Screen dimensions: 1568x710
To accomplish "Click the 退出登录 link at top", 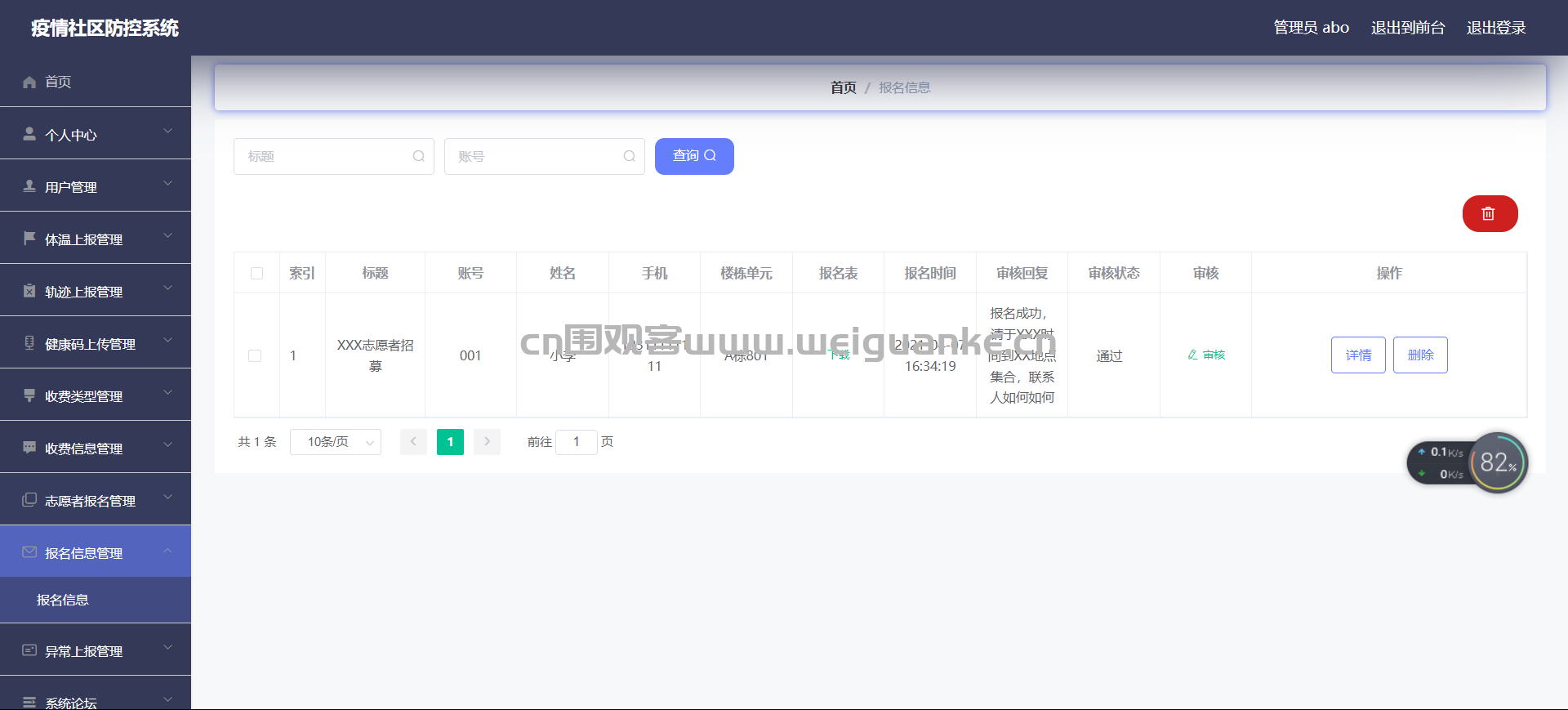I will tap(1496, 28).
